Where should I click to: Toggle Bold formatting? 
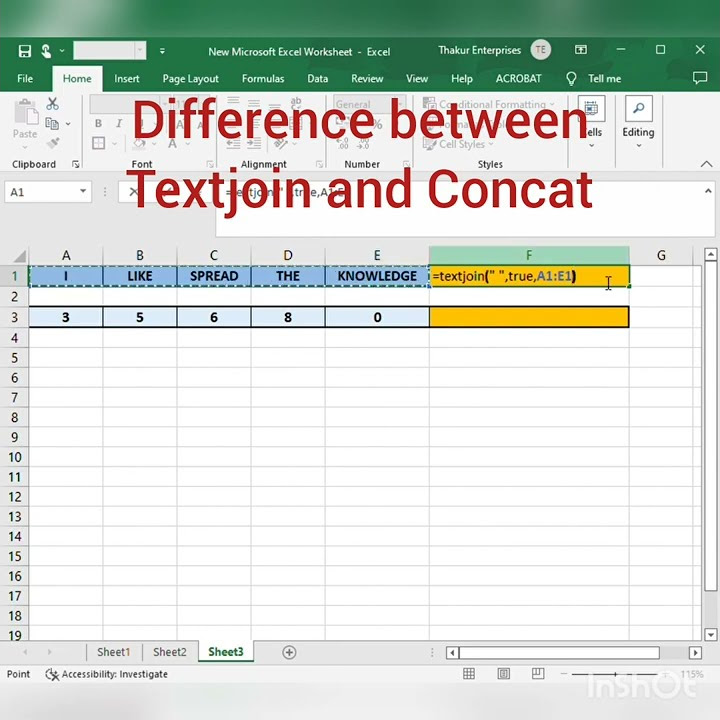coord(98,124)
